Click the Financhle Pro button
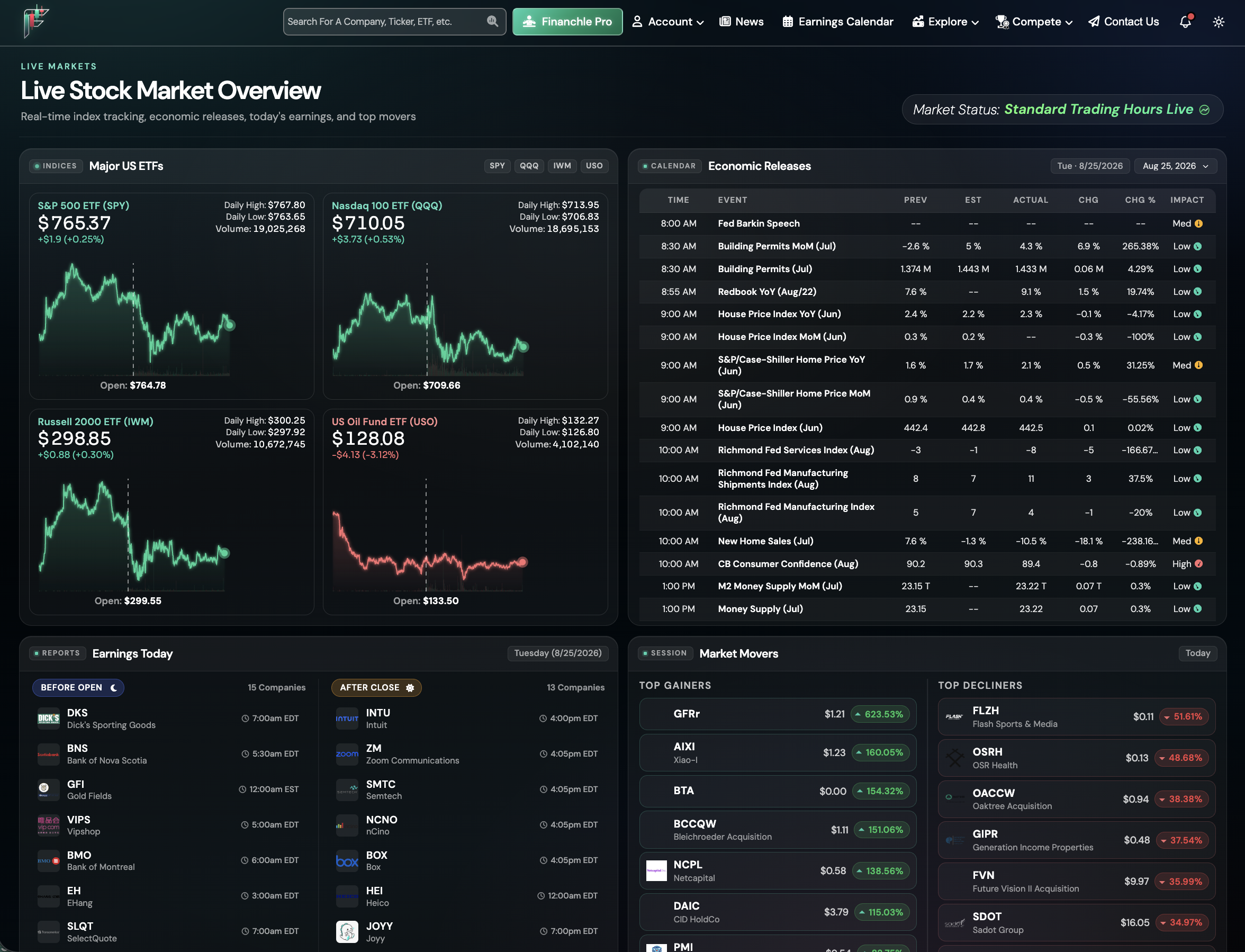Screen dimensions: 1245x952 [567, 22]
